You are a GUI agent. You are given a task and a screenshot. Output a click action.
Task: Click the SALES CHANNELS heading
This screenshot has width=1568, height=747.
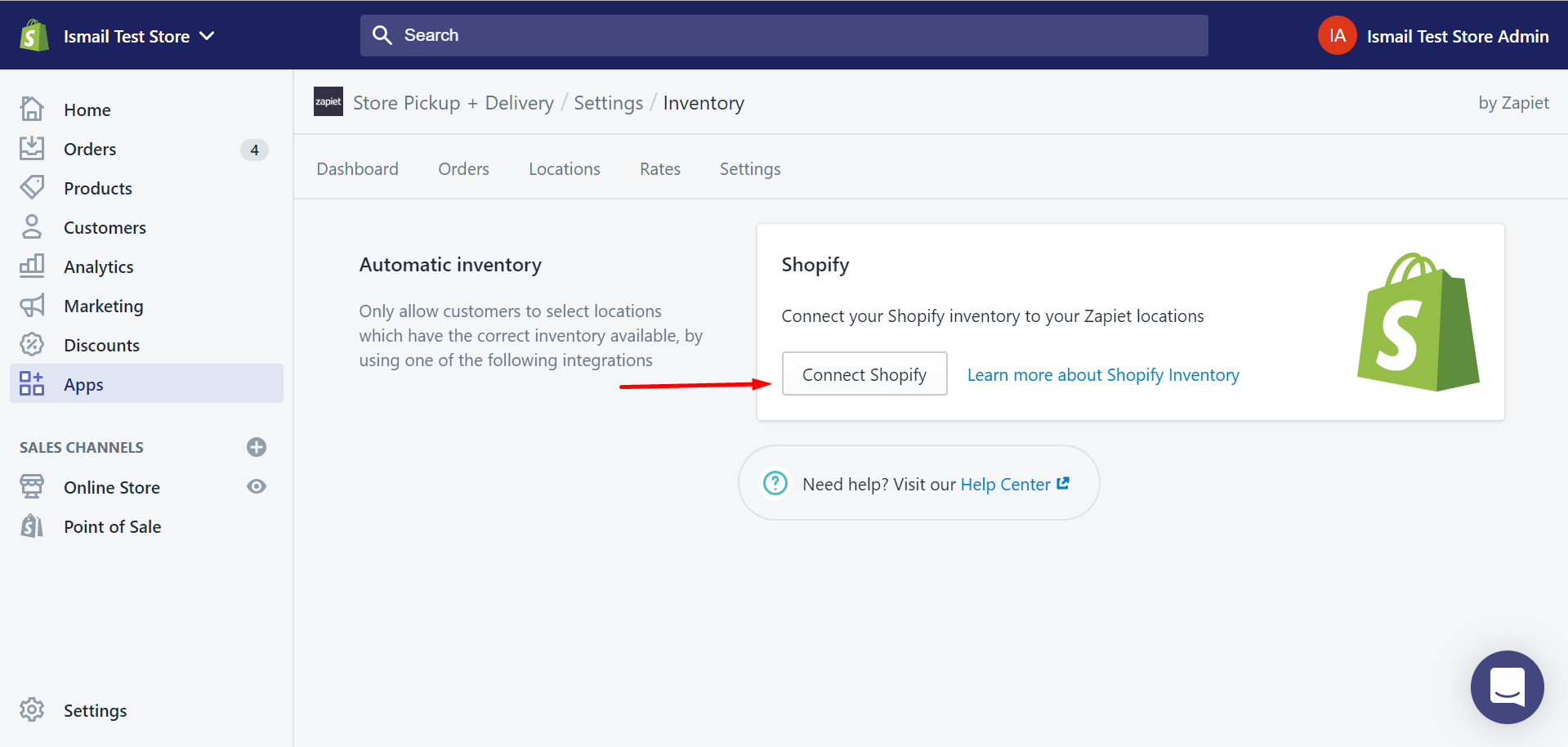(82, 447)
